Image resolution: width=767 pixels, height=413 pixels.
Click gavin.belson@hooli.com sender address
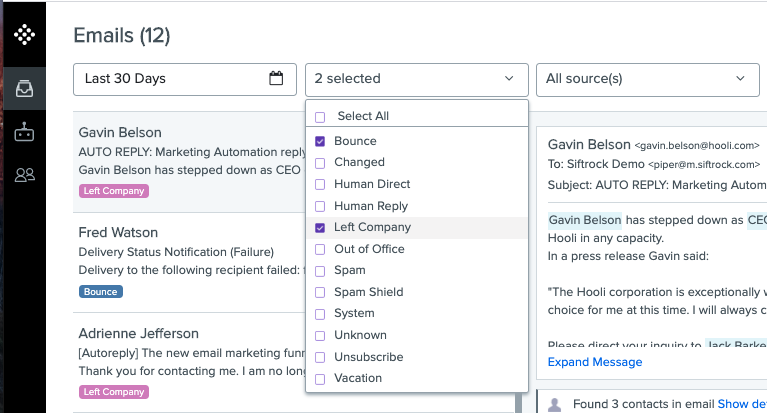697,145
